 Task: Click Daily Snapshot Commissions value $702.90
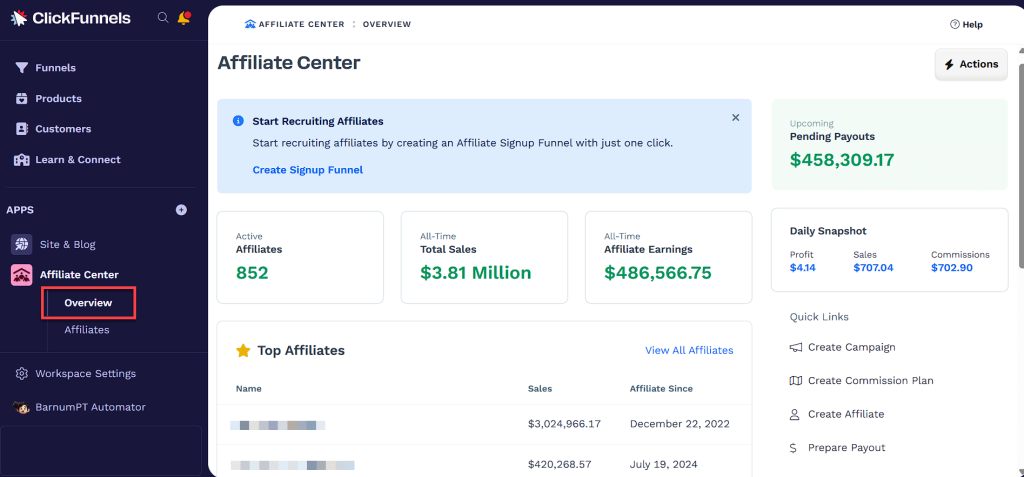click(x=952, y=267)
